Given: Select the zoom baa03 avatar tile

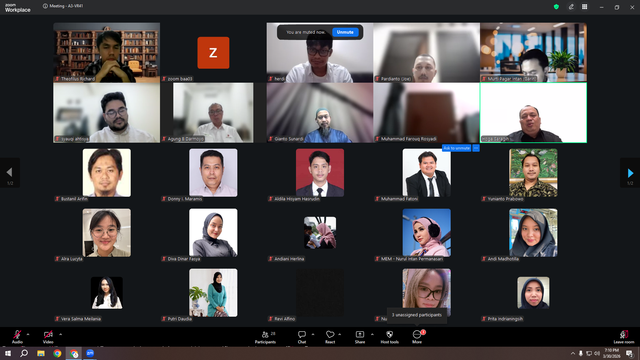Looking at the screenshot, I should click(x=213, y=53).
